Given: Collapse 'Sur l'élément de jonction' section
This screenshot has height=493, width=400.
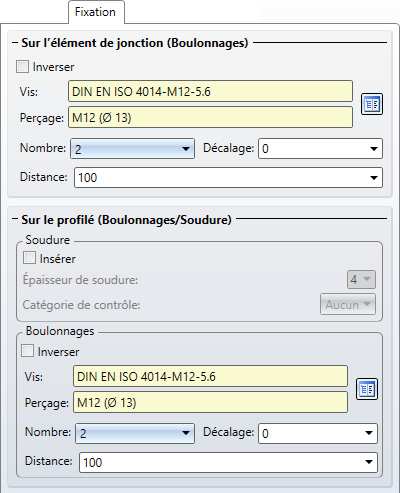Looking at the screenshot, I should pyautogui.click(x=15, y=43).
